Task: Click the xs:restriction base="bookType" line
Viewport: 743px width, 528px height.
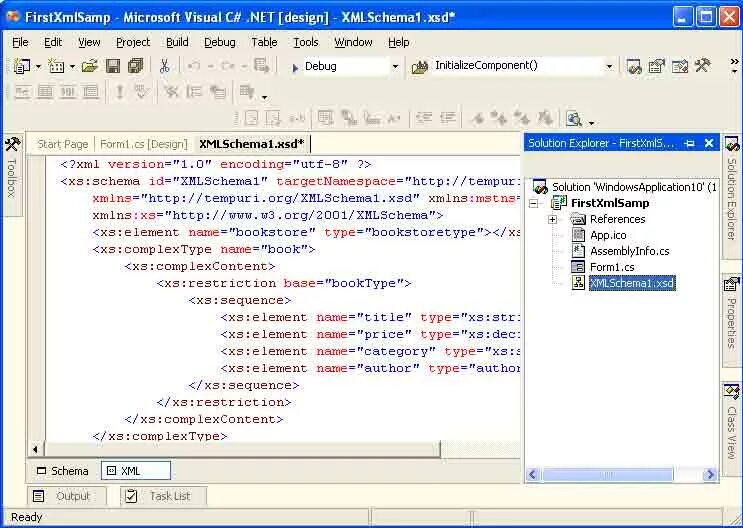Action: click(x=283, y=283)
